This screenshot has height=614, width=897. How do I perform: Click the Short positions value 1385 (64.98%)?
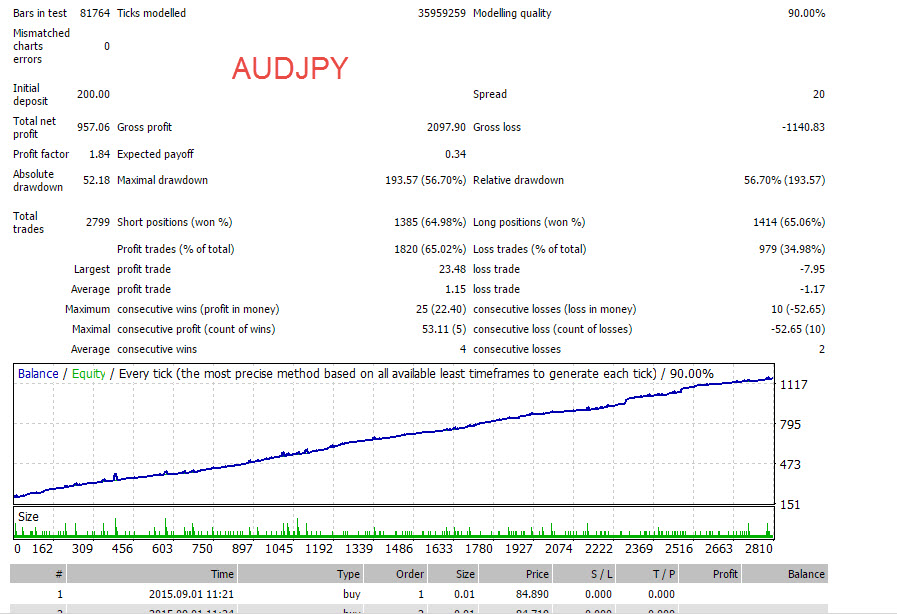[430, 222]
